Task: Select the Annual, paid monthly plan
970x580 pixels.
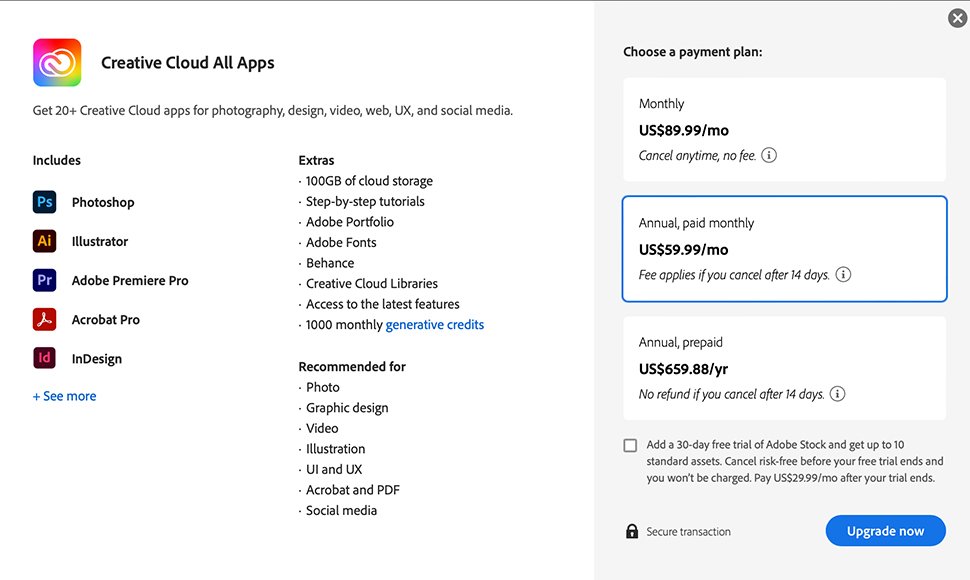Action: click(x=784, y=249)
